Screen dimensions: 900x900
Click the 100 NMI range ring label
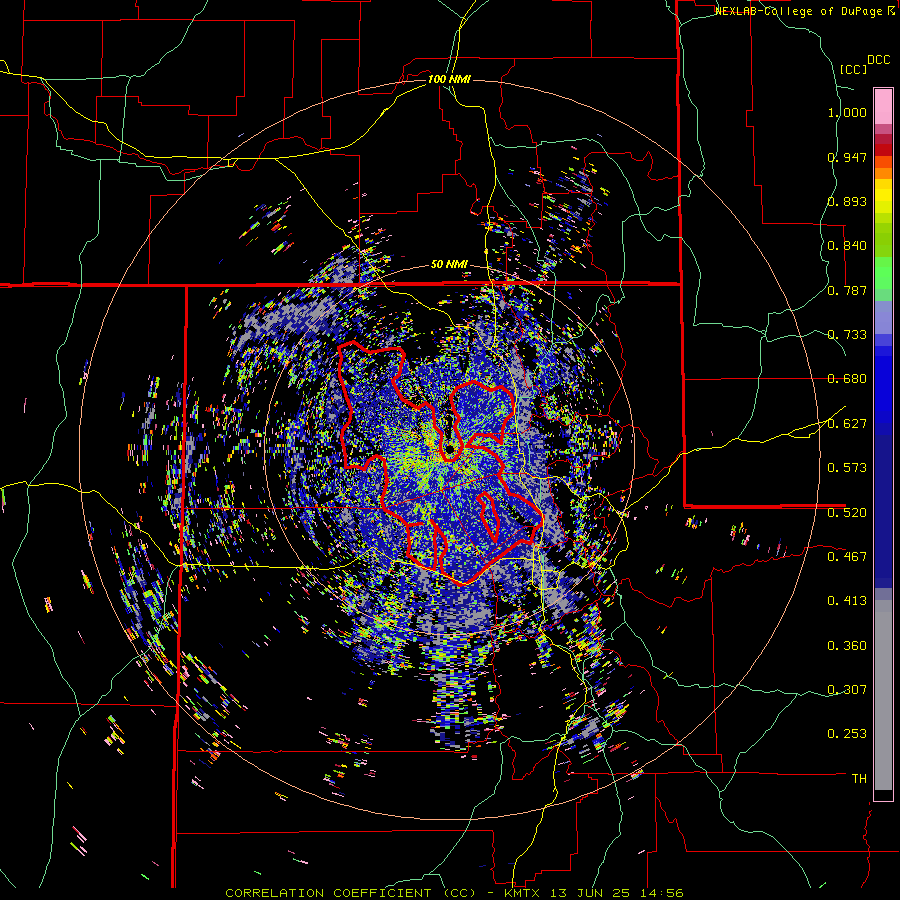point(449,79)
